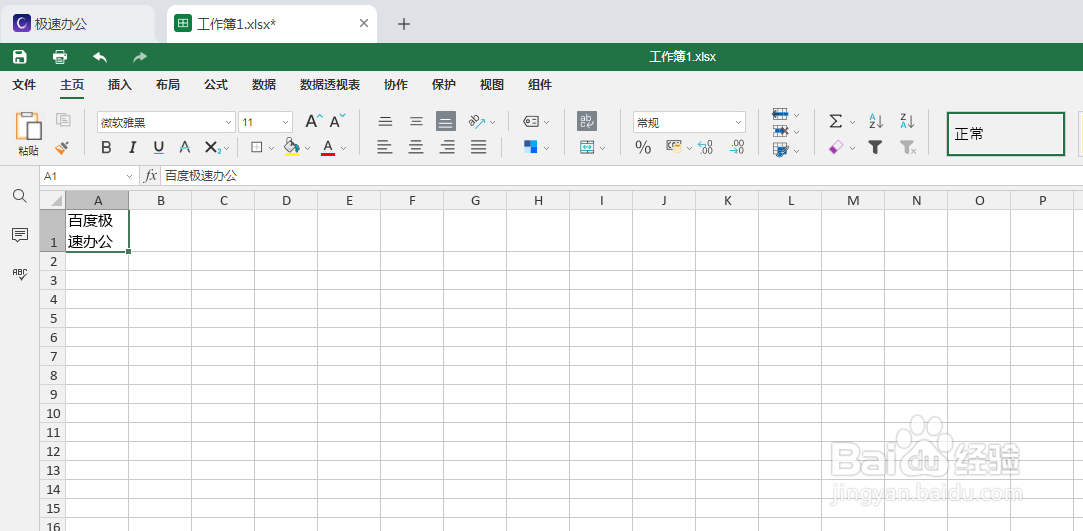
Task: Align text left
Action: pos(385,147)
